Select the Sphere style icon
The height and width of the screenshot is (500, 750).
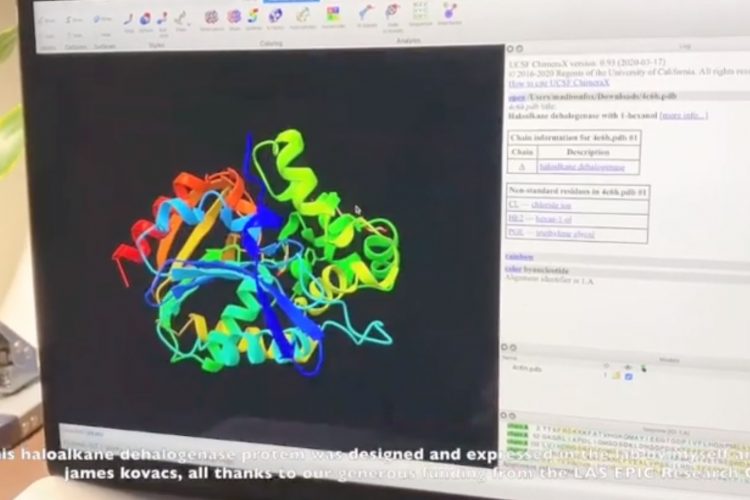pos(145,20)
